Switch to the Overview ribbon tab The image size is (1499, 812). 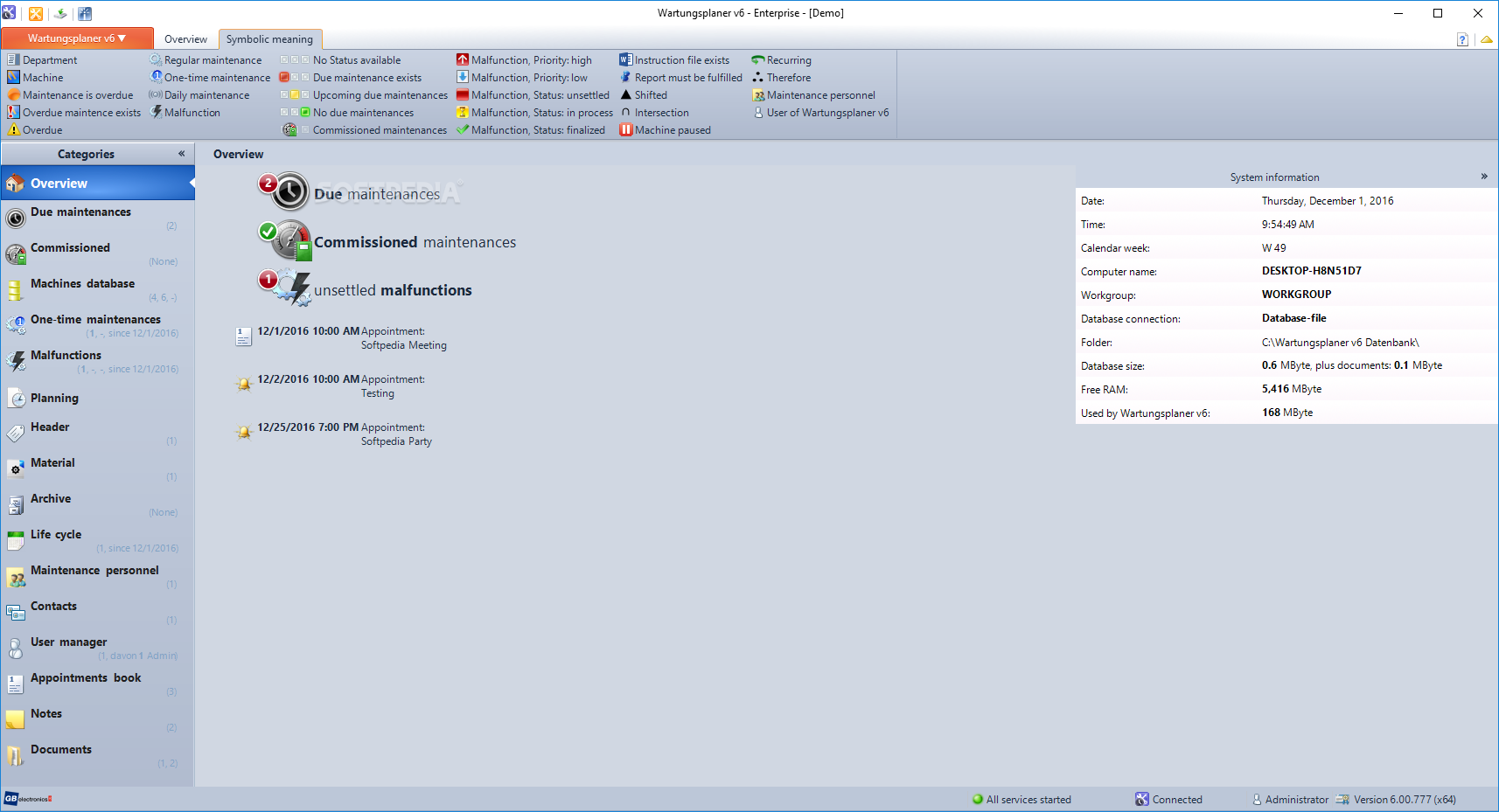click(185, 39)
